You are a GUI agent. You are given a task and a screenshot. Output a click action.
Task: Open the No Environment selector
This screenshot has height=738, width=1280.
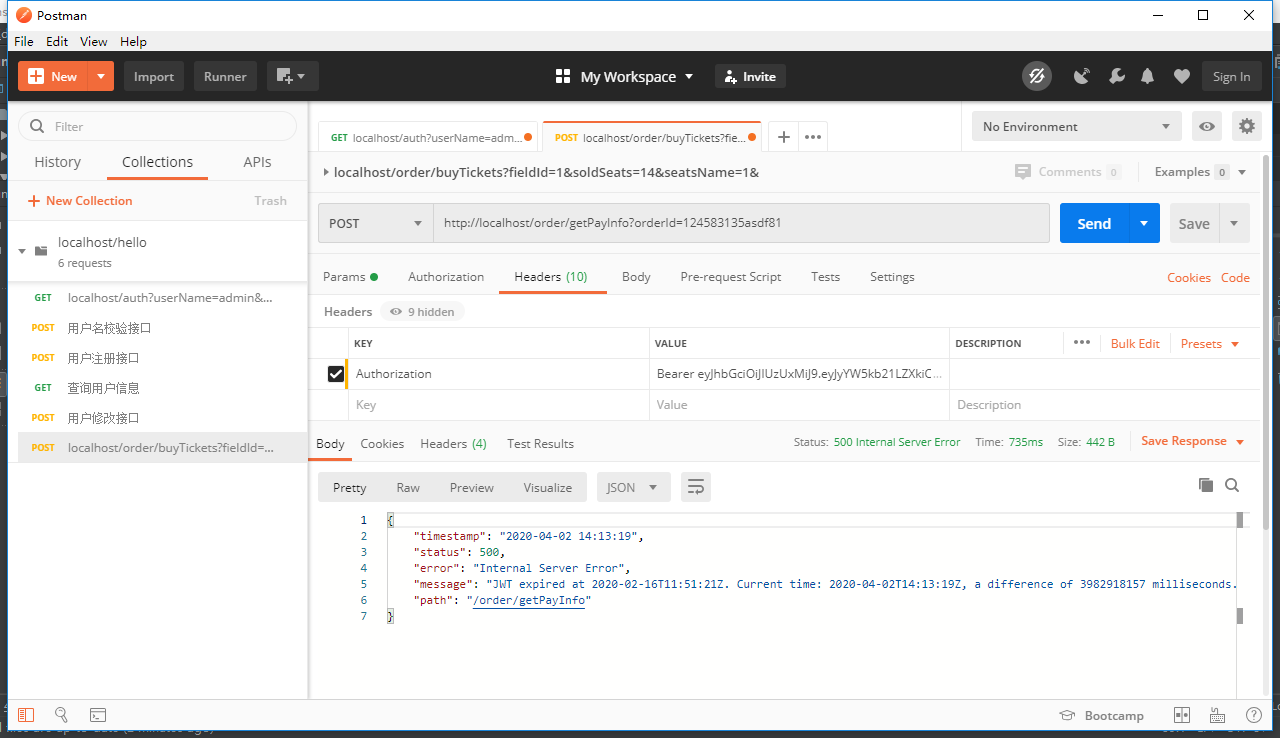tap(1076, 126)
